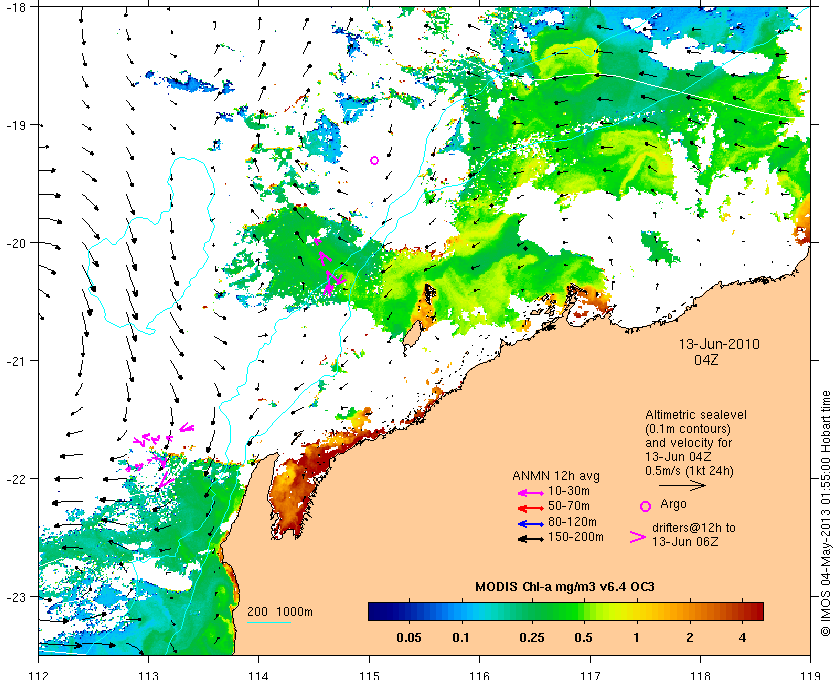Click the 150-200m depth label
The width and height of the screenshot is (840, 680).
click(576, 537)
